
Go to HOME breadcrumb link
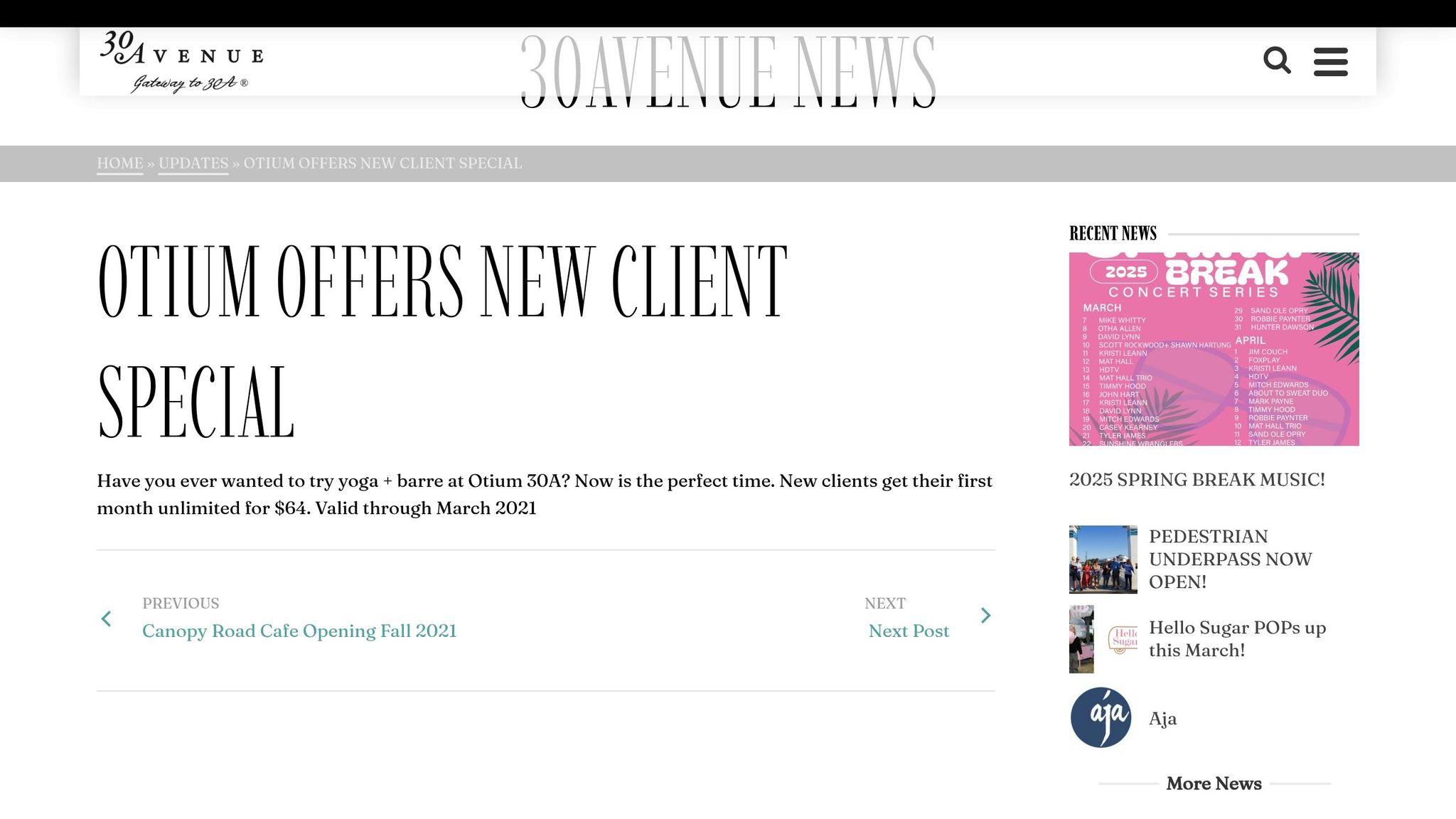[x=120, y=164]
